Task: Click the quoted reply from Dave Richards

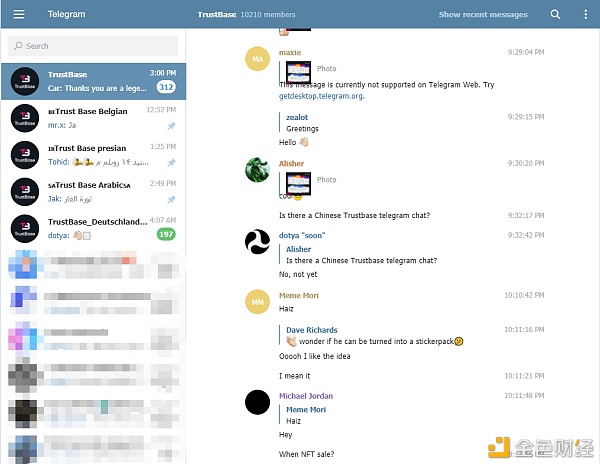Action: click(371, 335)
